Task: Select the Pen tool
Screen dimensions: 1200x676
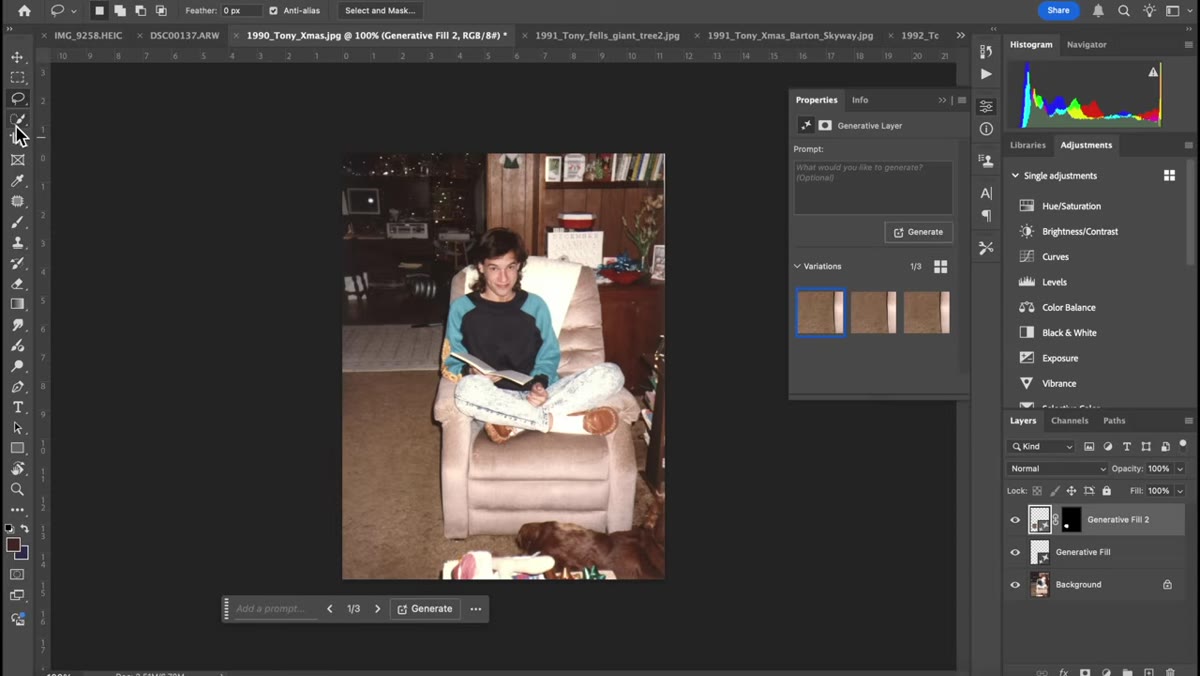Action: (17, 387)
